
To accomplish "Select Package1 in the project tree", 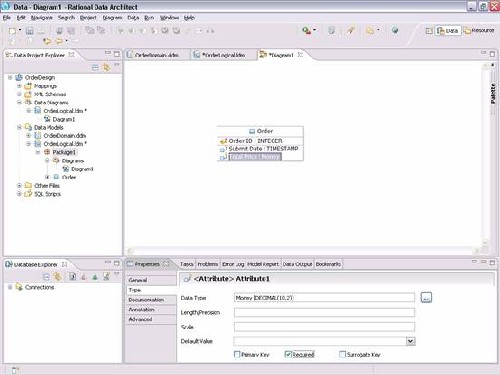I will coord(64,152).
